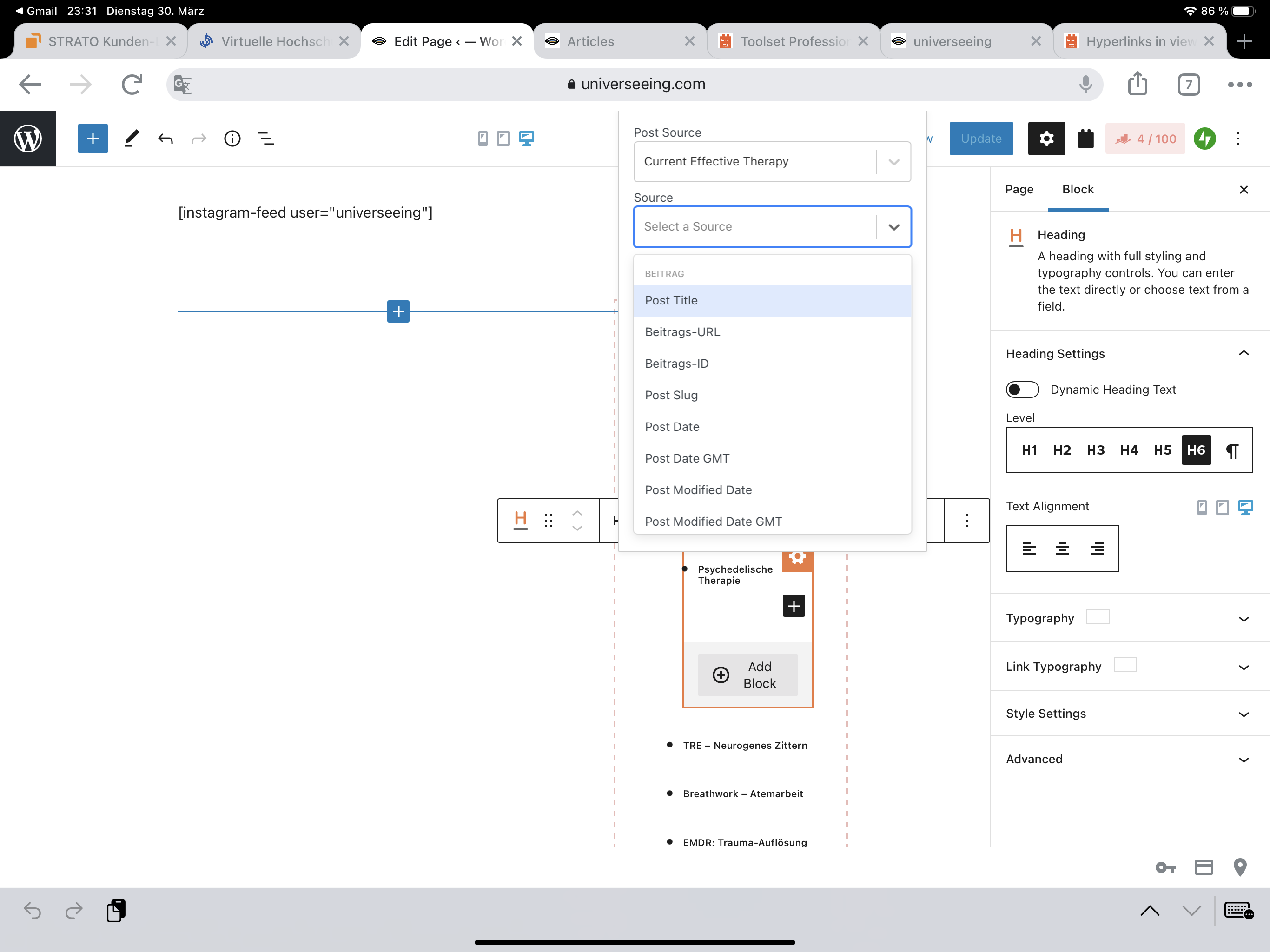The width and height of the screenshot is (1270, 952).
Task: Open the browser share sheet
Action: (x=1138, y=83)
